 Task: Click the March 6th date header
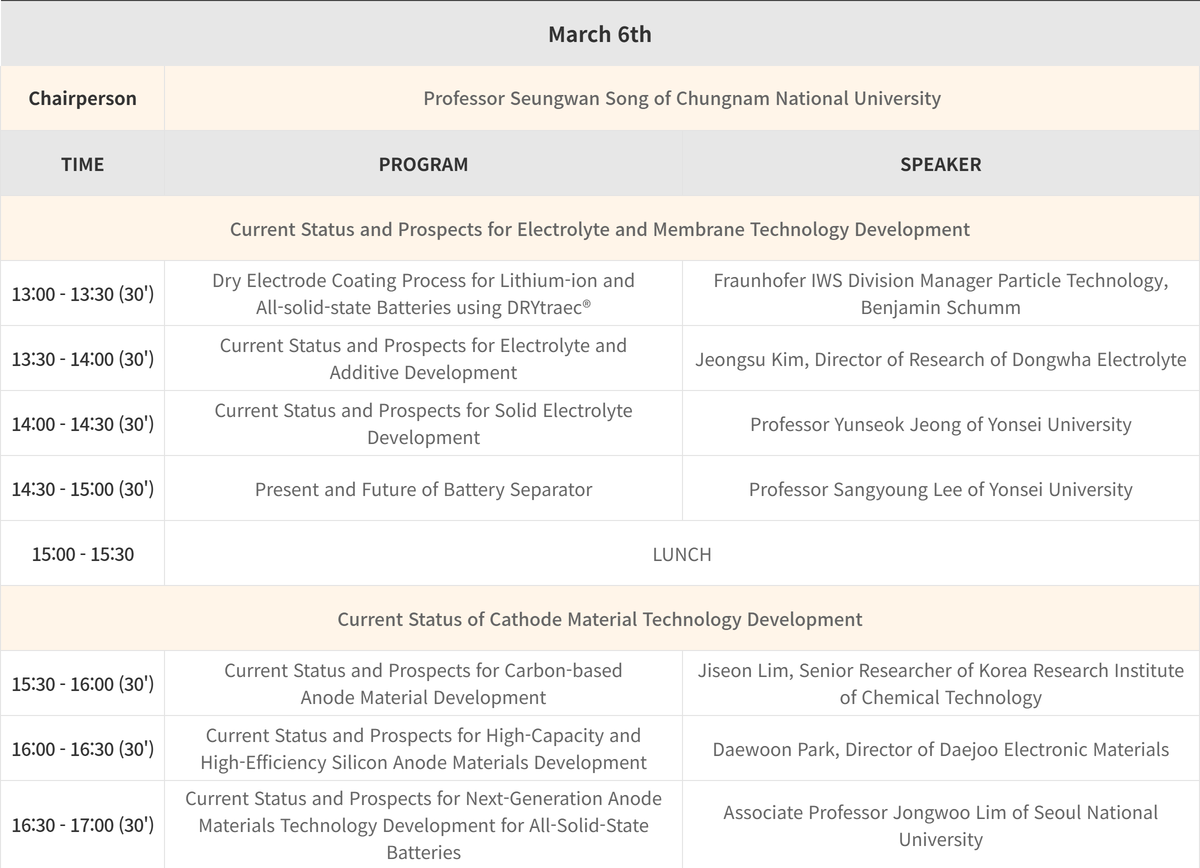(599, 34)
